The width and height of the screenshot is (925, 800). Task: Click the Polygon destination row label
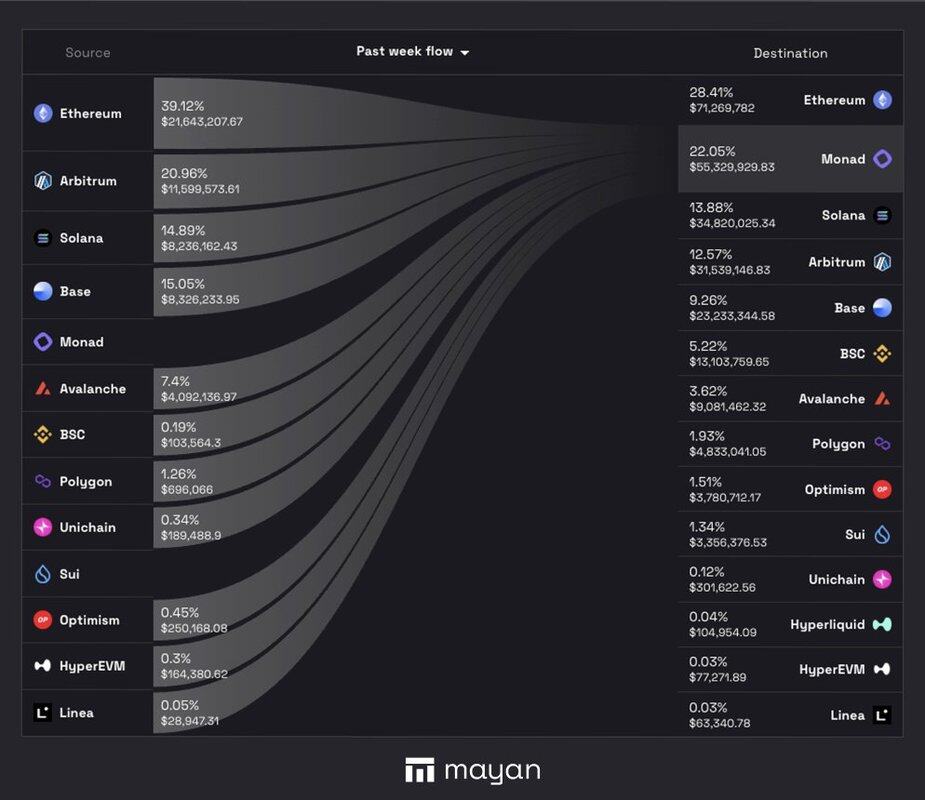pyautogui.click(x=838, y=444)
